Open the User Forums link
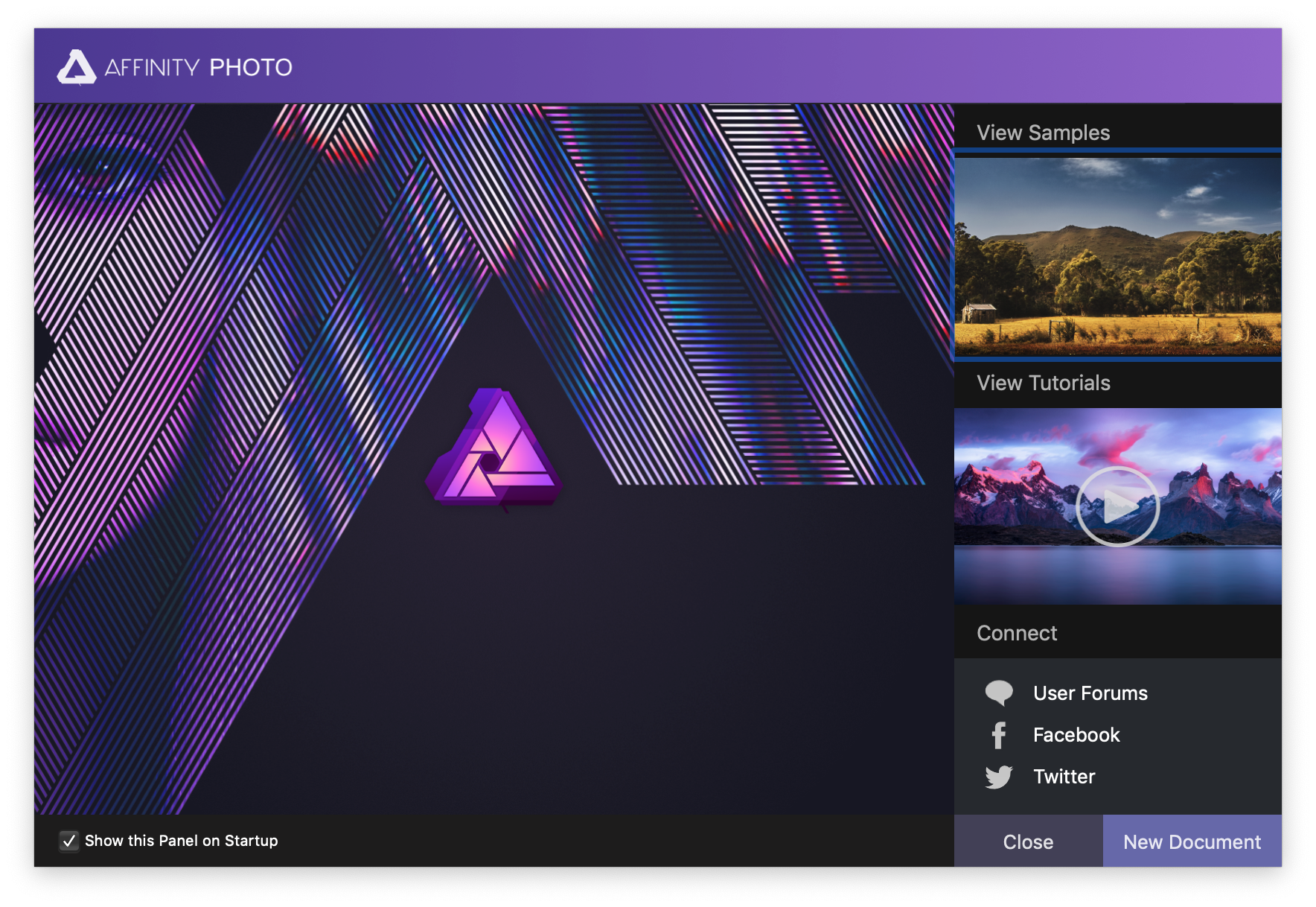1316x907 pixels. (1090, 693)
